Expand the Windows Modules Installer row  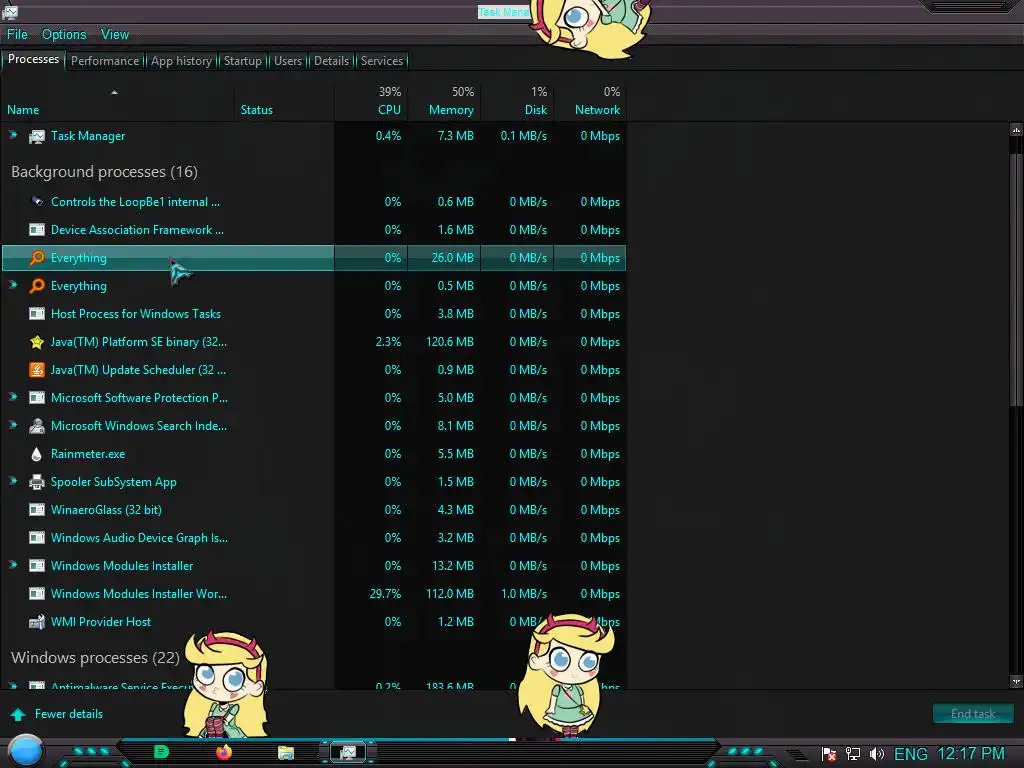point(13,565)
